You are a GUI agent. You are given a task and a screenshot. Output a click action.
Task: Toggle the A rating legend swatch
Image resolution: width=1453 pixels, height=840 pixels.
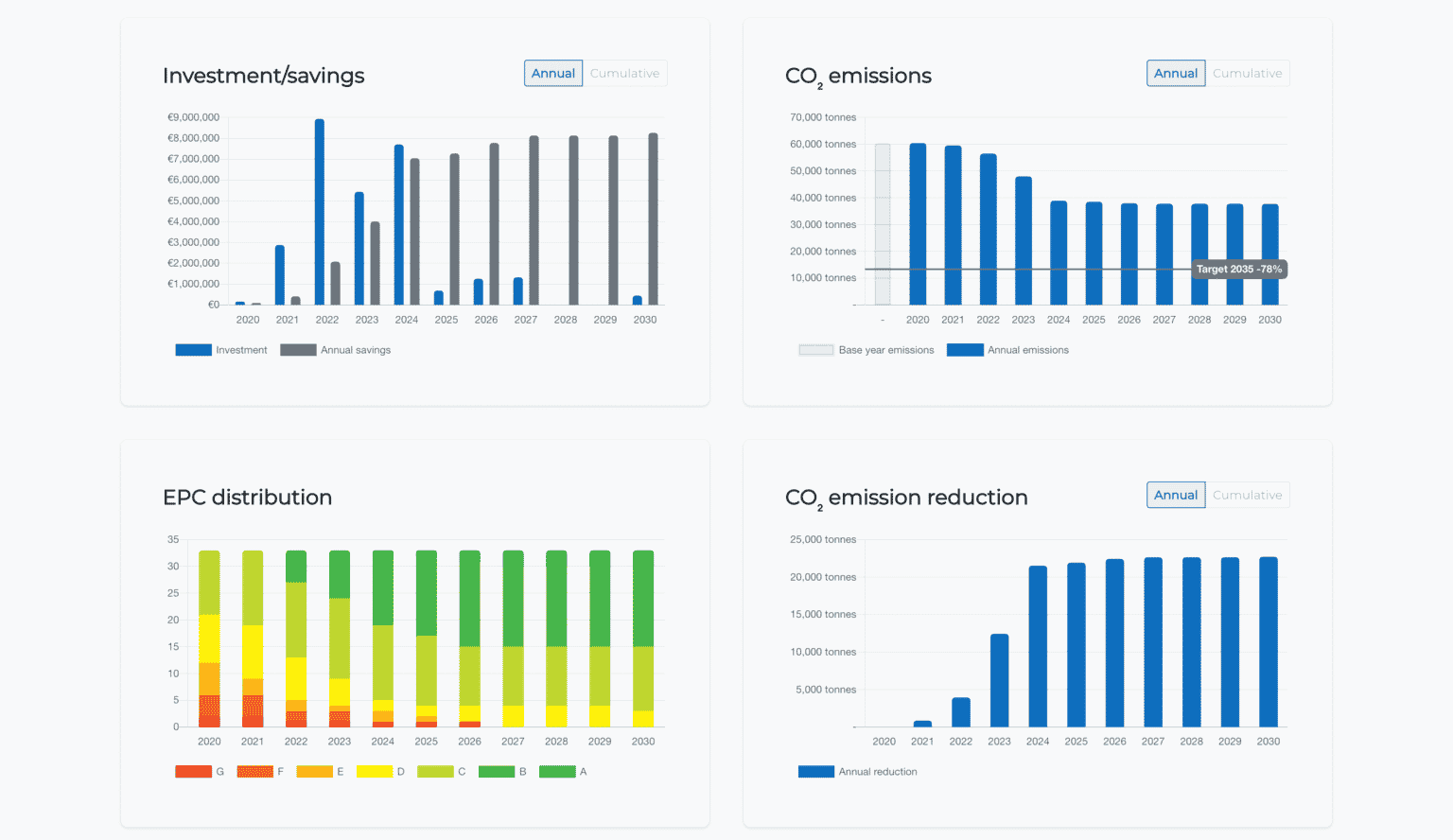tap(557, 772)
